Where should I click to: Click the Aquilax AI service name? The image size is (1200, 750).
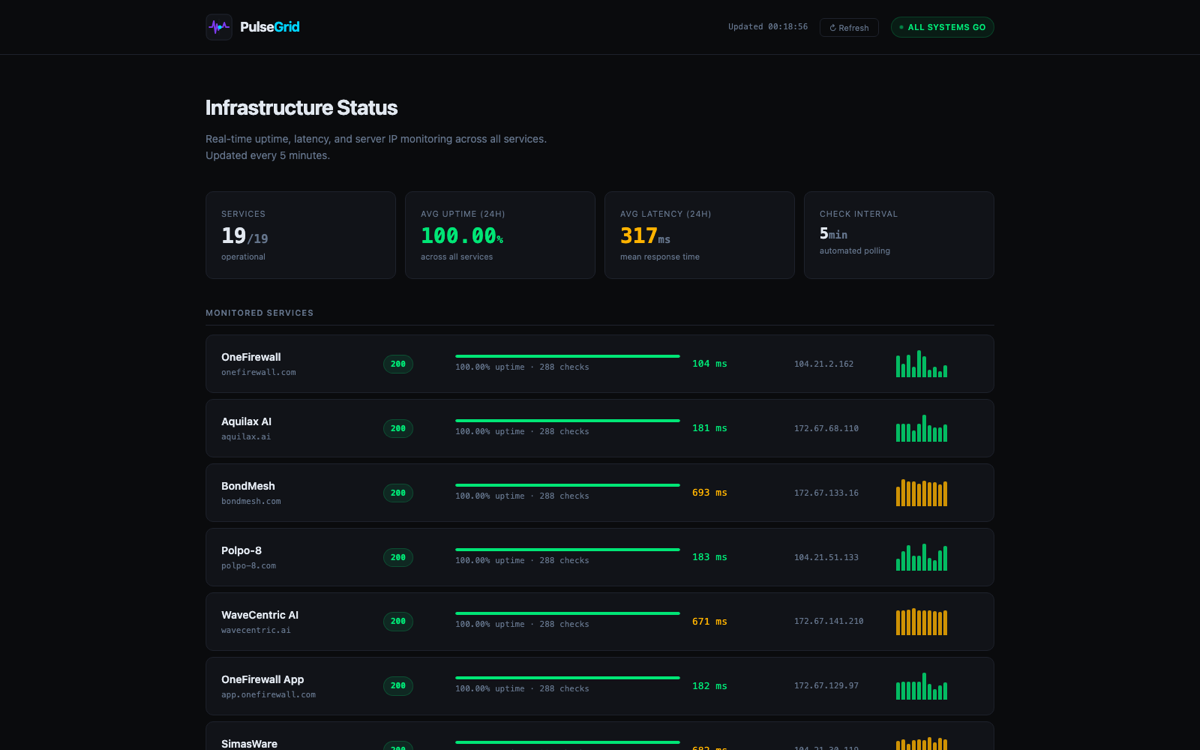246,422
